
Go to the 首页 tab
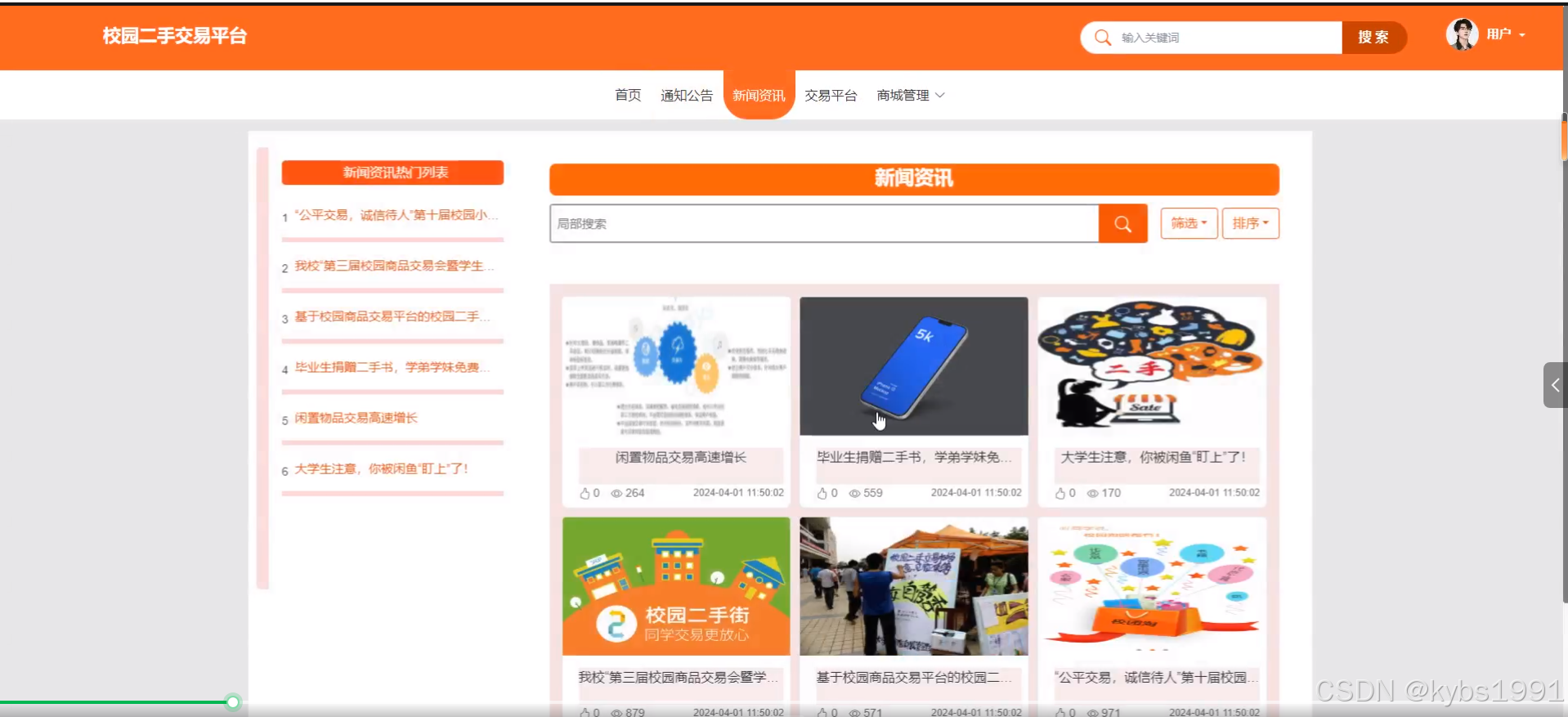tap(628, 96)
